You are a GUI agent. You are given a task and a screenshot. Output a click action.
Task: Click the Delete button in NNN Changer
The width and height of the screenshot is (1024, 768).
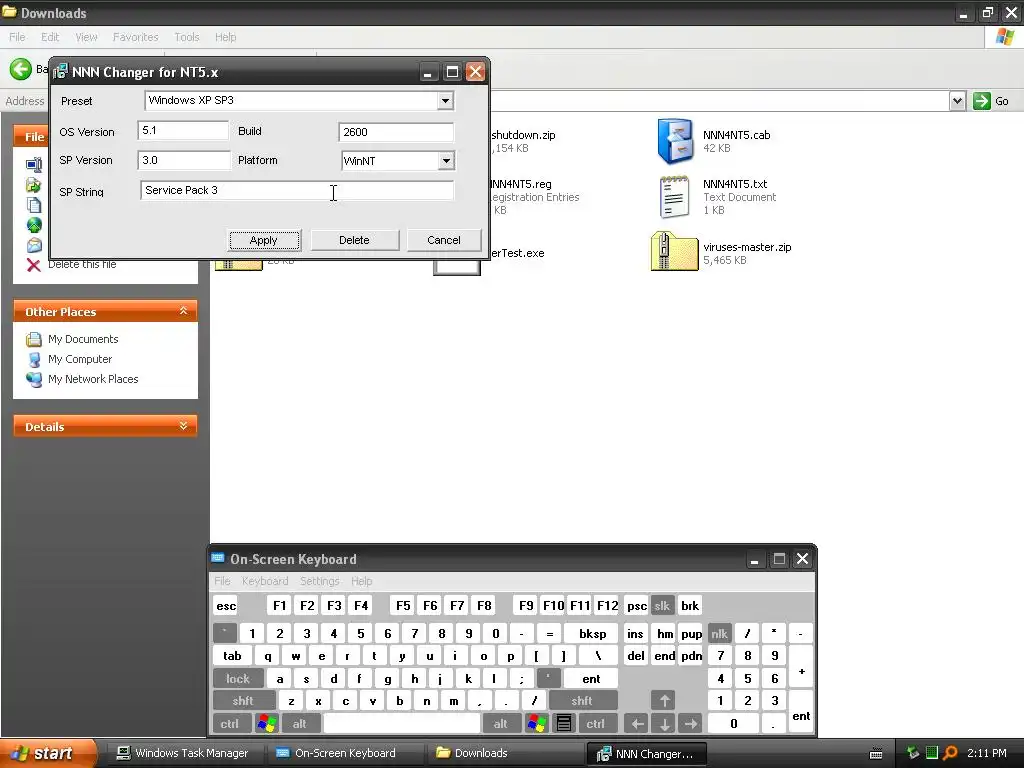(355, 240)
